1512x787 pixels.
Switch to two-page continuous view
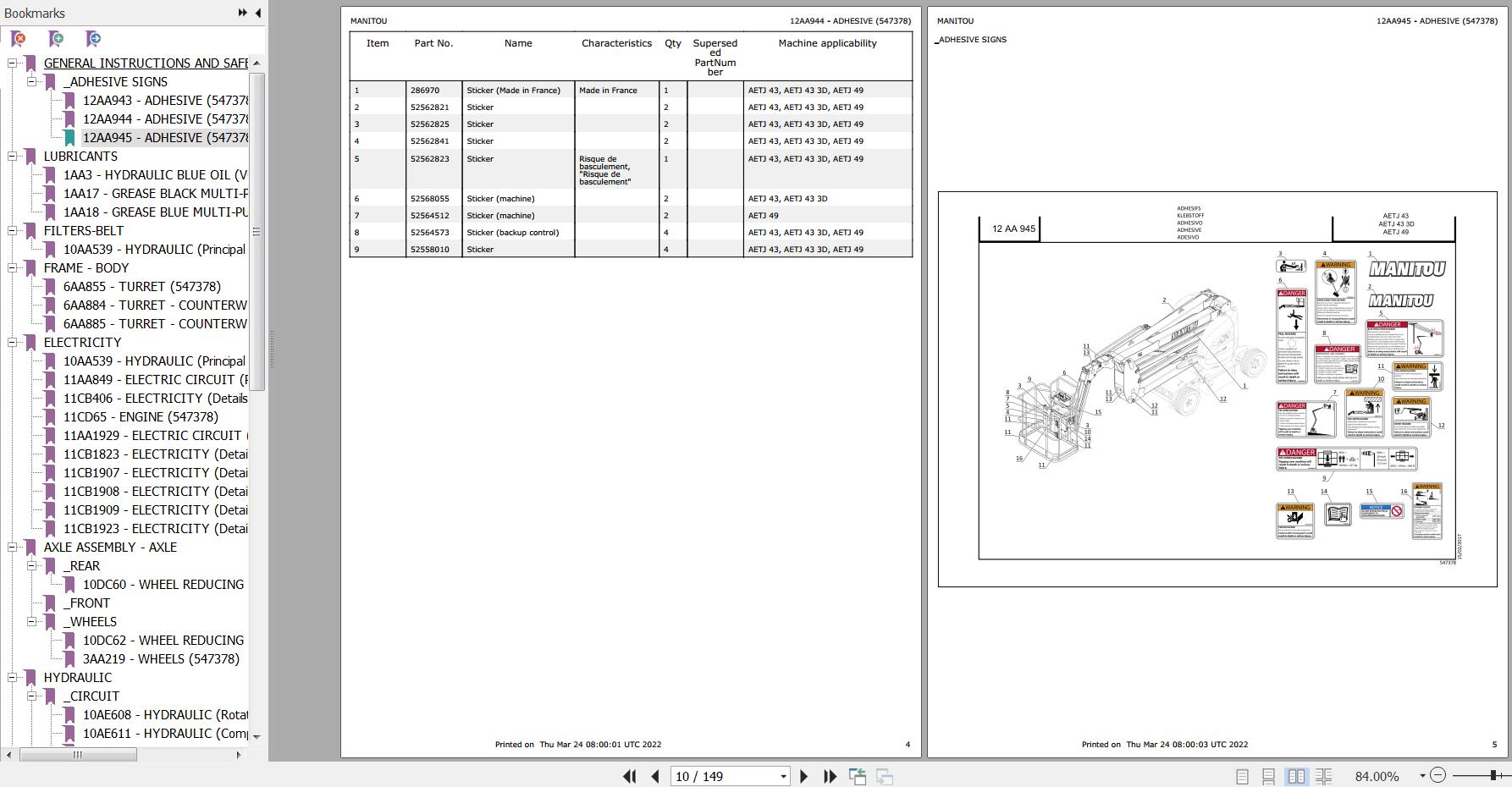pyautogui.click(x=1323, y=776)
